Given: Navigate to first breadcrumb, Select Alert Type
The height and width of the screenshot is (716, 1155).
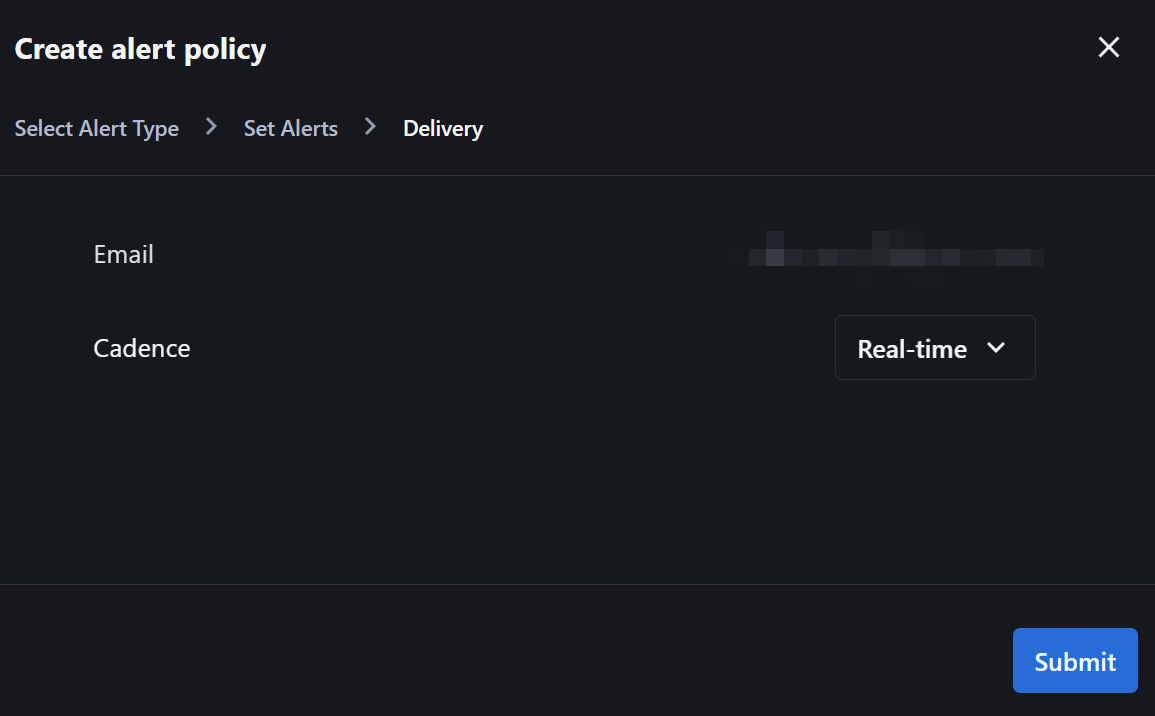Looking at the screenshot, I should click(96, 129).
